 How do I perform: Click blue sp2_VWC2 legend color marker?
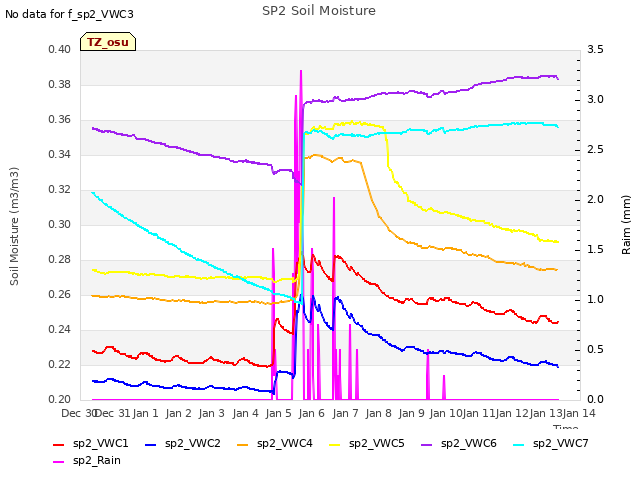(151, 444)
